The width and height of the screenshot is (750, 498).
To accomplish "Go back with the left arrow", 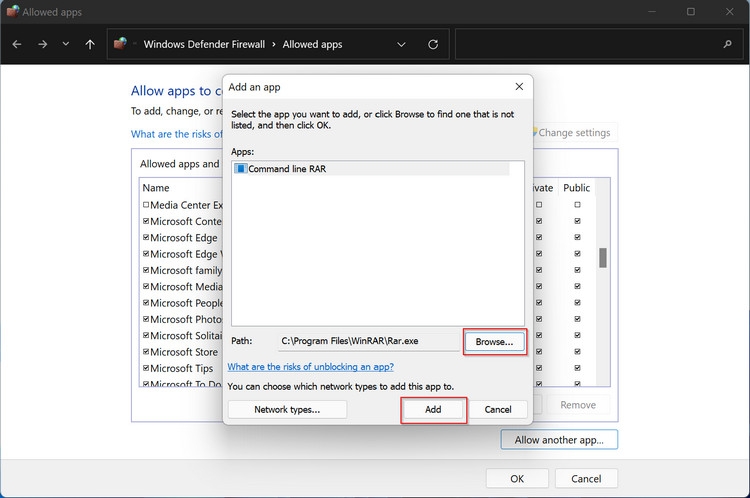I will point(17,44).
